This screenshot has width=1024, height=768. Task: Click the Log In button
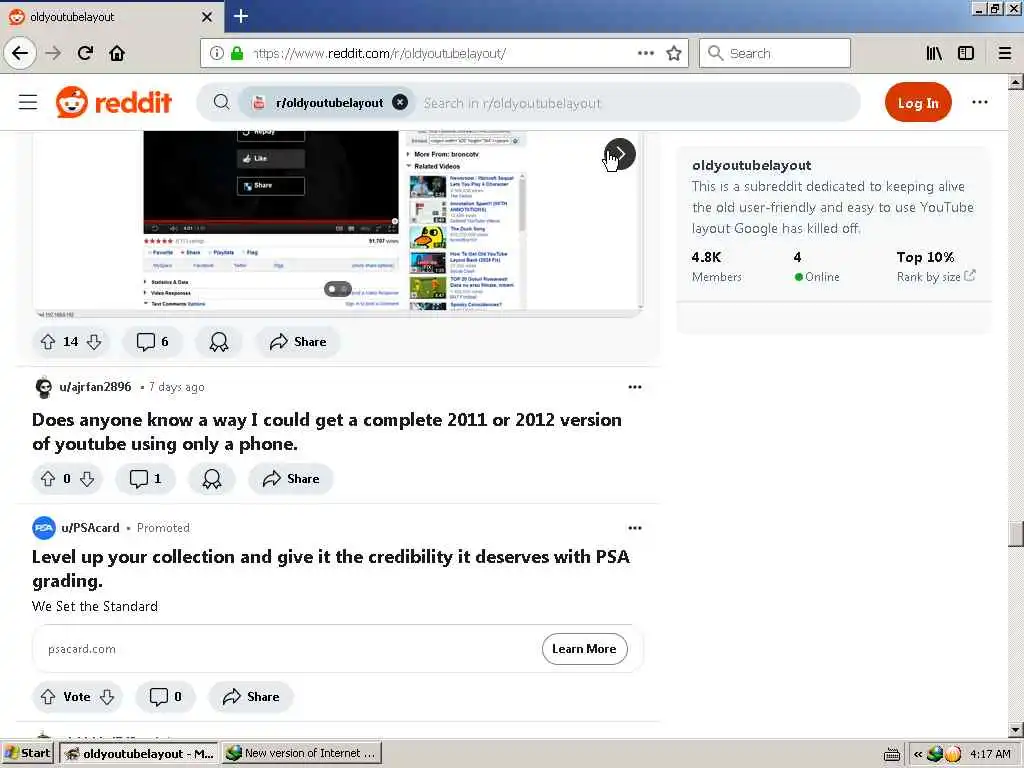pos(918,102)
